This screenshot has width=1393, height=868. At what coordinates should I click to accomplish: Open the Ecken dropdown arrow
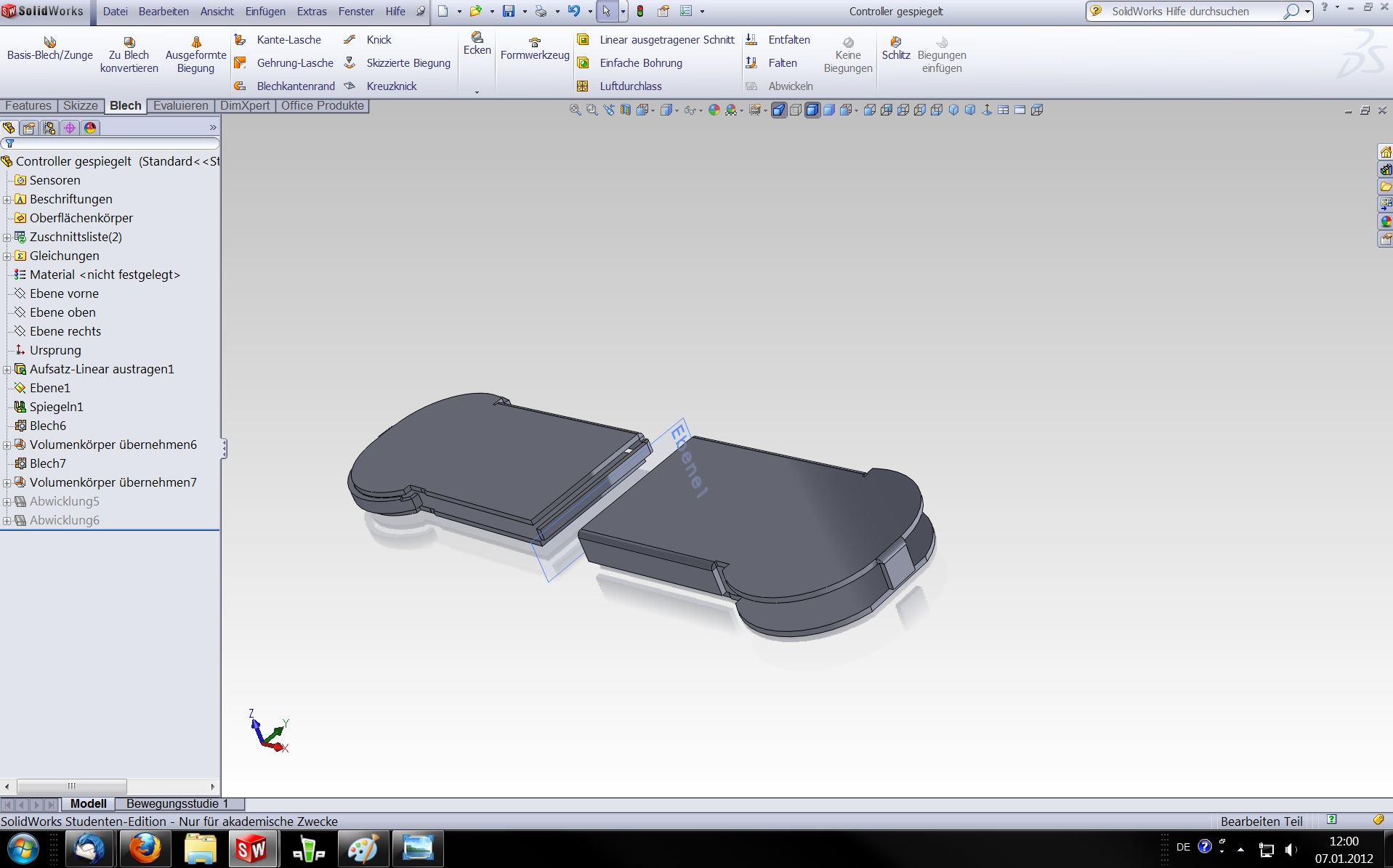tap(477, 92)
